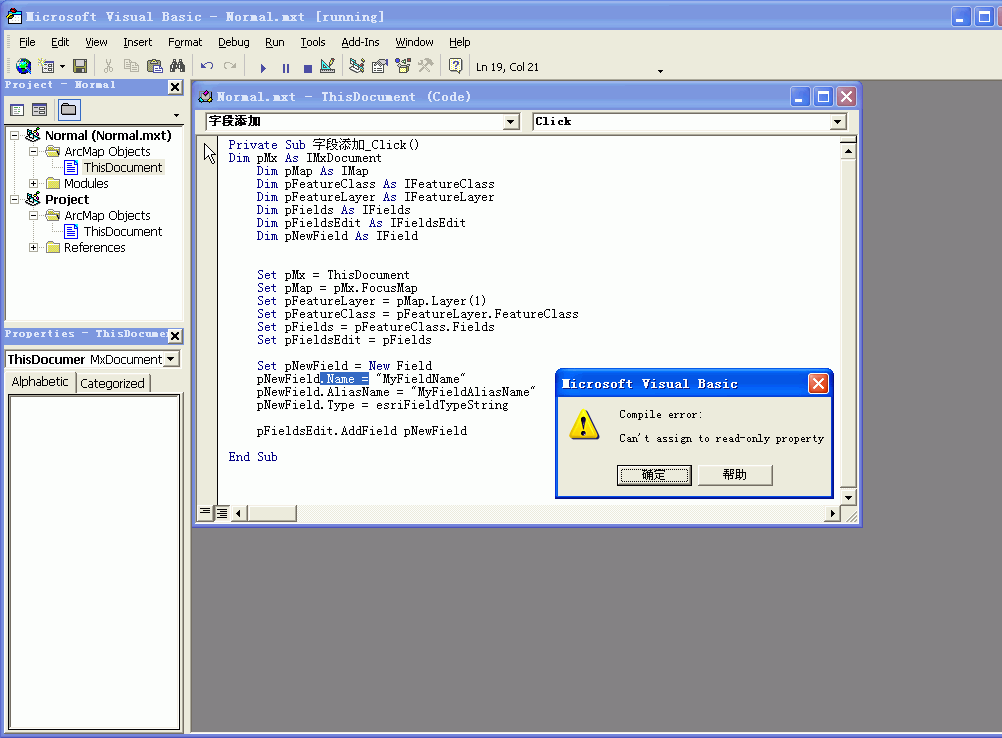
Task: Open the Window menu
Action: (414, 42)
